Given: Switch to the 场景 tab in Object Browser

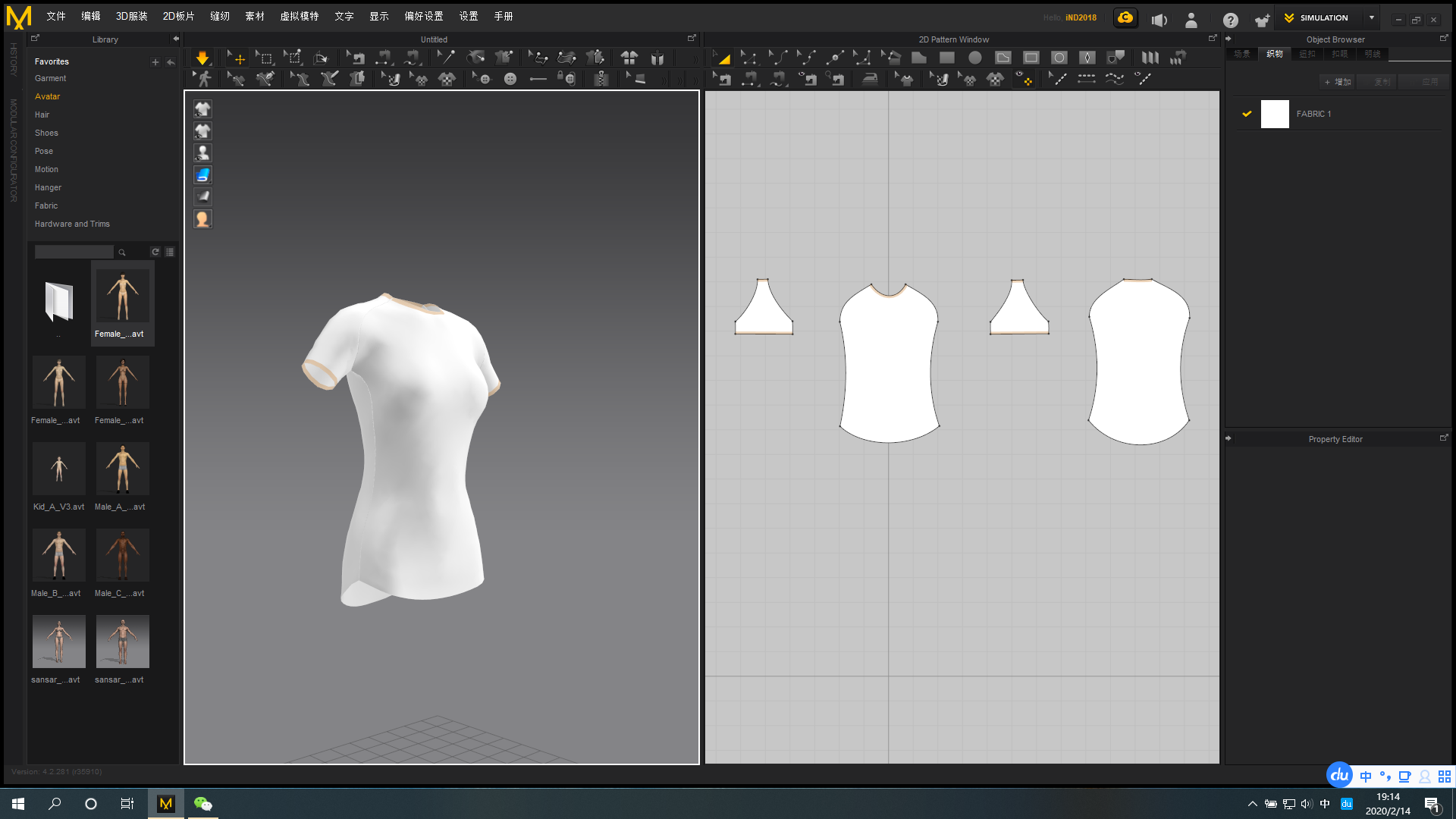Looking at the screenshot, I should point(1241,54).
